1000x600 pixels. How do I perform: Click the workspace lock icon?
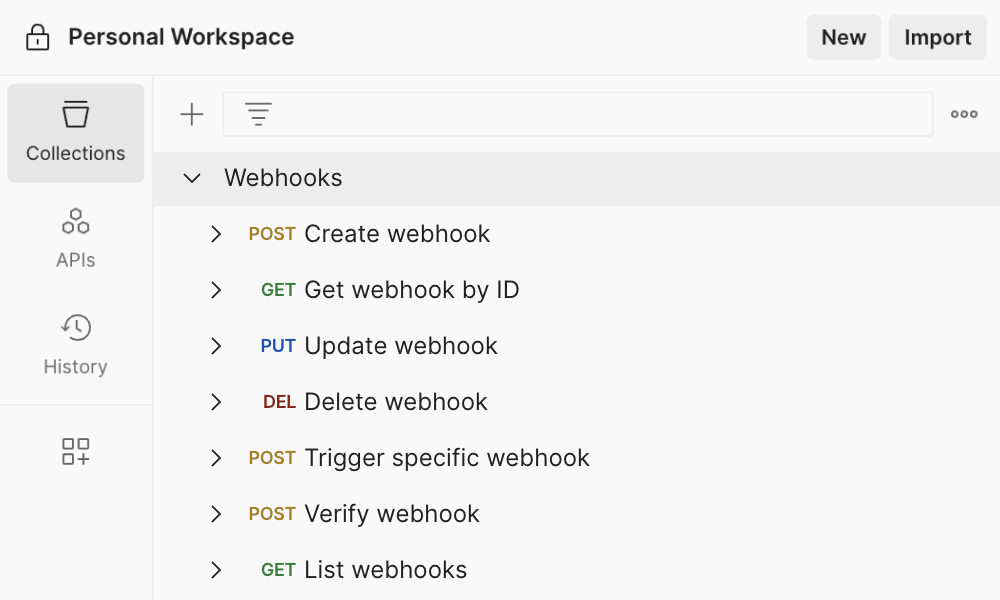pyautogui.click(x=37, y=38)
